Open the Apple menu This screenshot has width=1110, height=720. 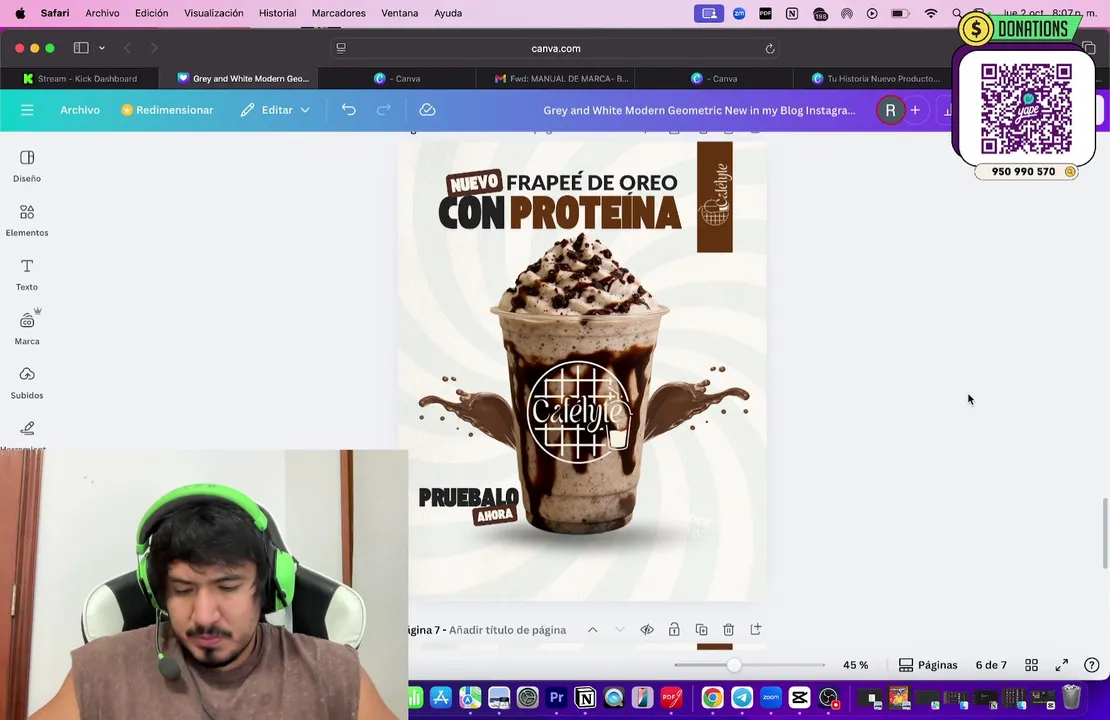tap(20, 13)
